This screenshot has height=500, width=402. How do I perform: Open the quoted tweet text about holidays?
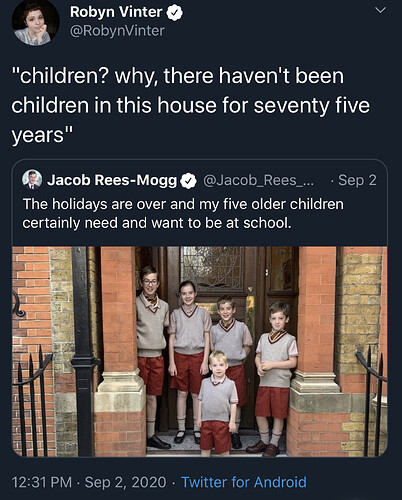pos(183,213)
